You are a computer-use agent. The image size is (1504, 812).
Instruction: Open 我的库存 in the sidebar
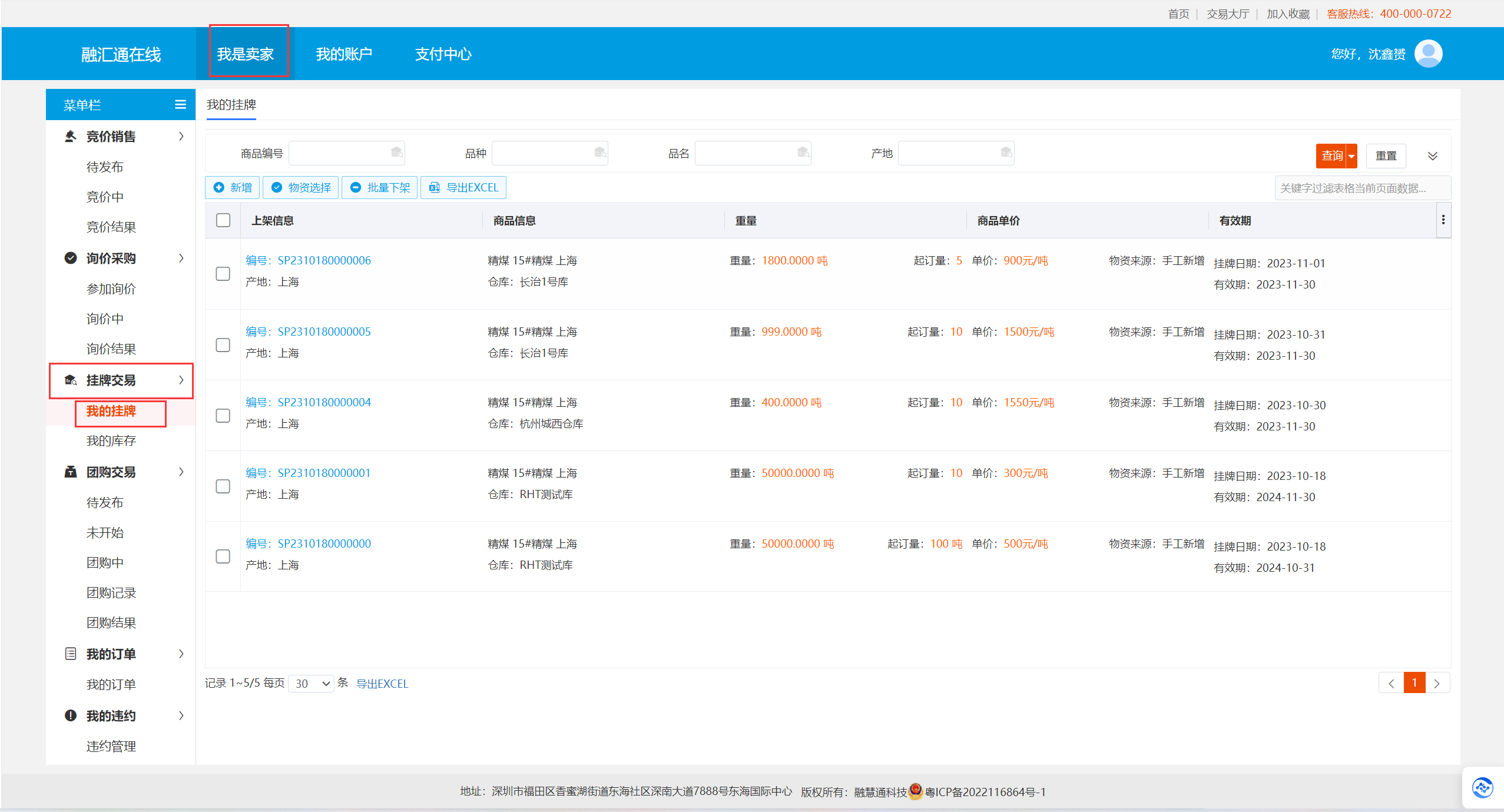111,440
